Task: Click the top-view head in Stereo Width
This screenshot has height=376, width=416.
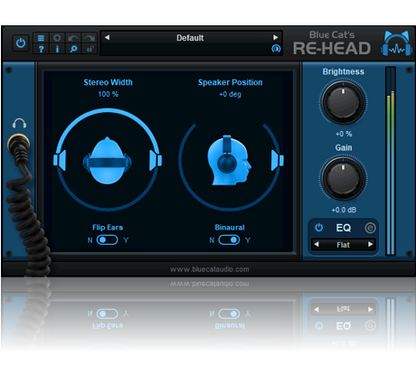Action: click(x=107, y=161)
